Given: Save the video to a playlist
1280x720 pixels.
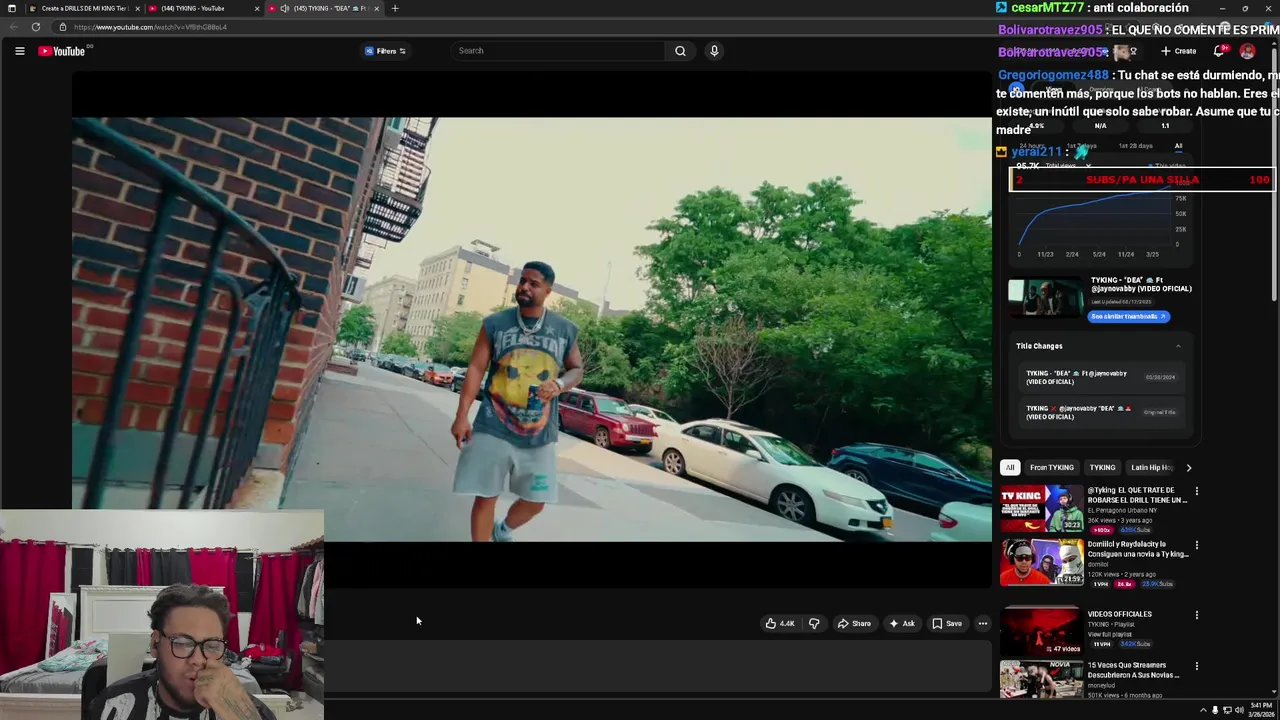Looking at the screenshot, I should [946, 623].
